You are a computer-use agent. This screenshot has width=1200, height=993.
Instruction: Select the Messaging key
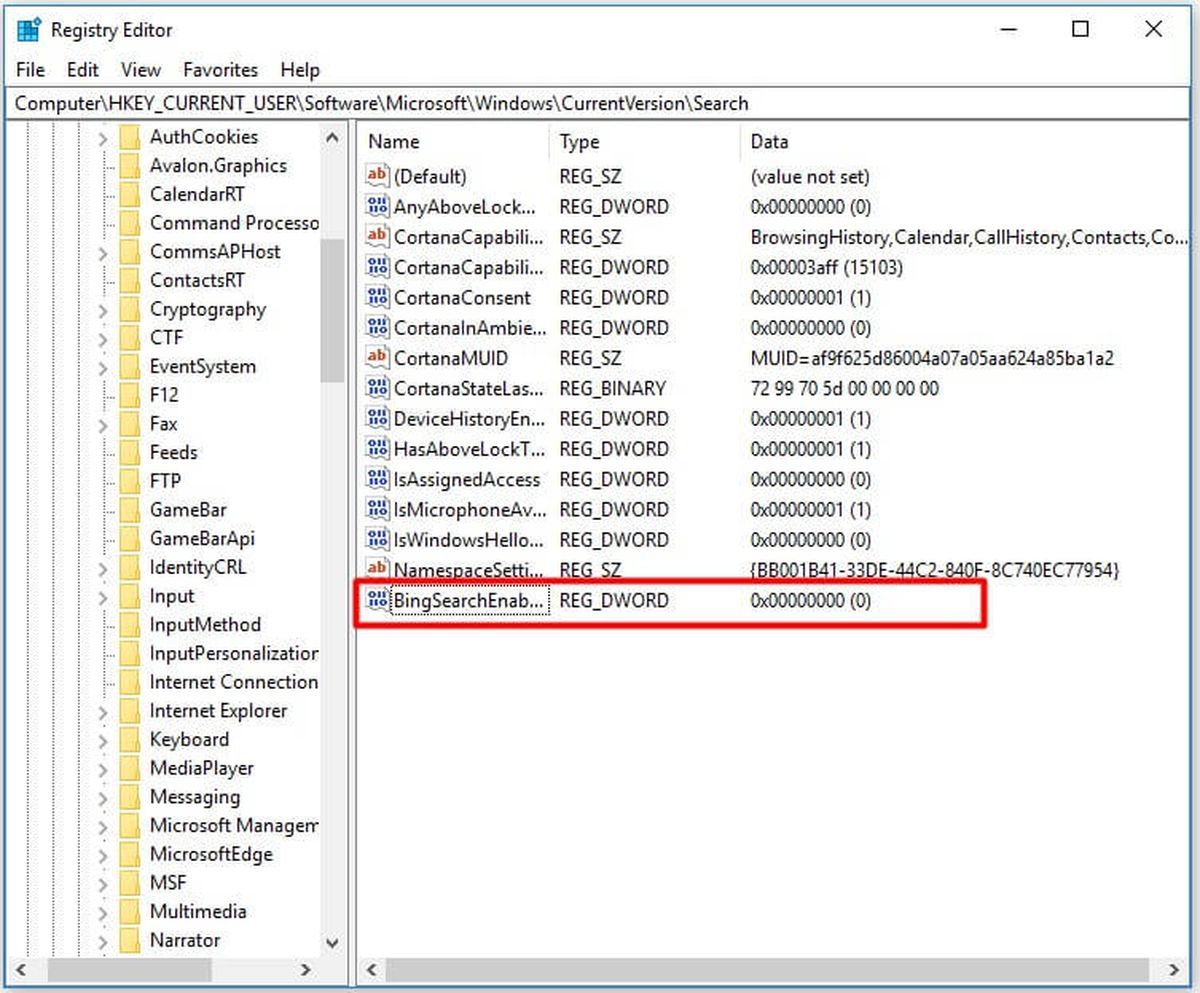pos(195,797)
